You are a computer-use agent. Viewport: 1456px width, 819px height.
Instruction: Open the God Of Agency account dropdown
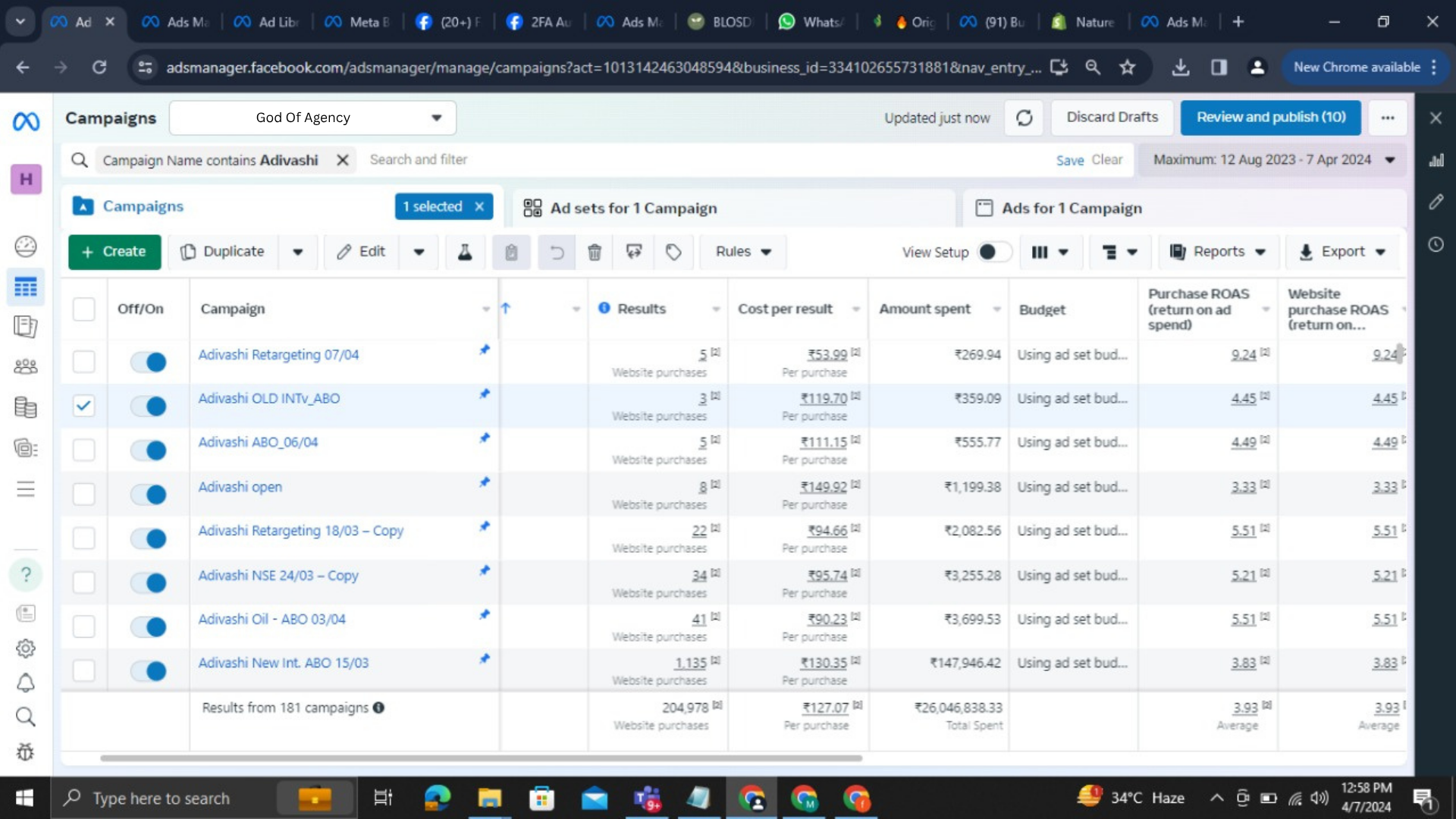click(312, 118)
